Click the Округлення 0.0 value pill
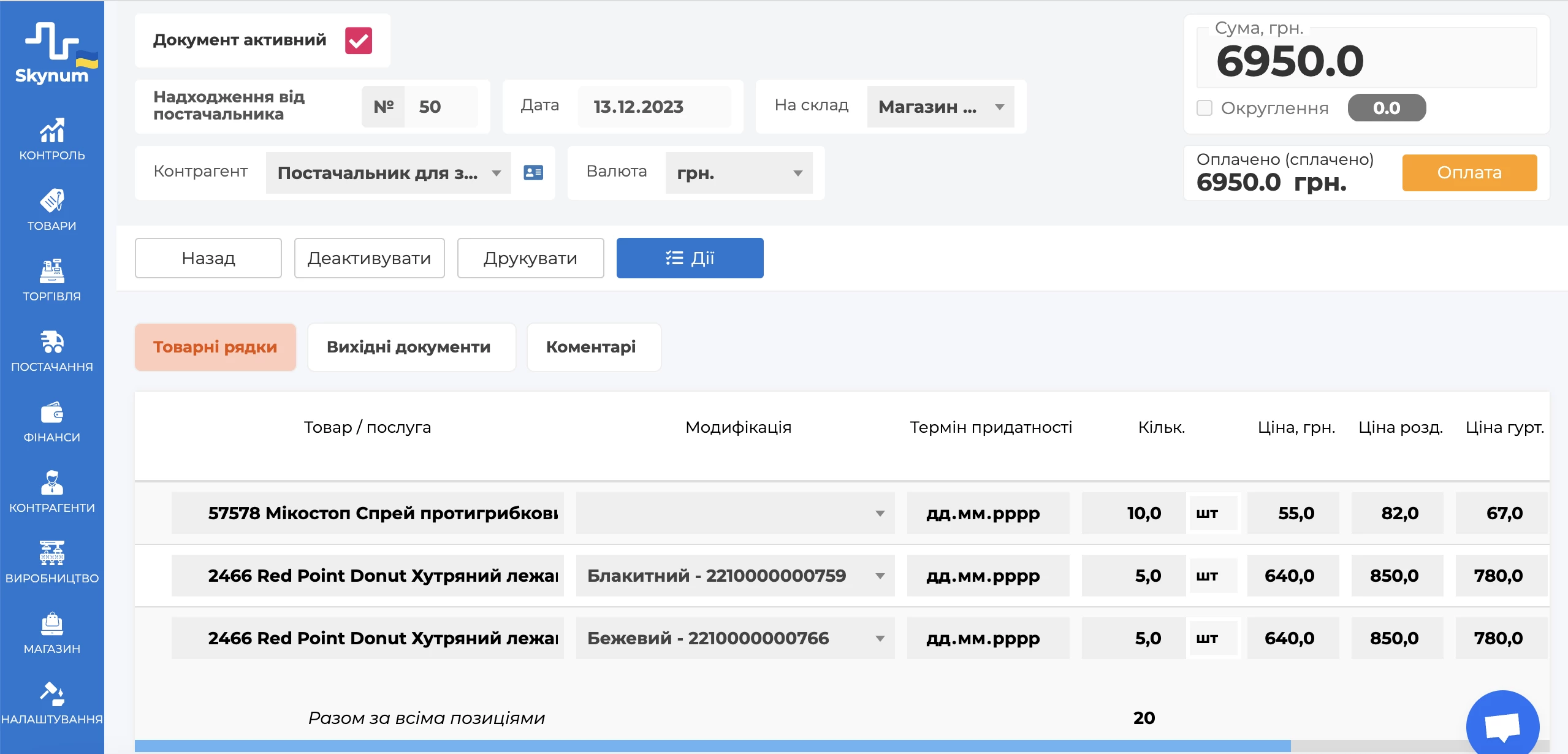 1387,108
